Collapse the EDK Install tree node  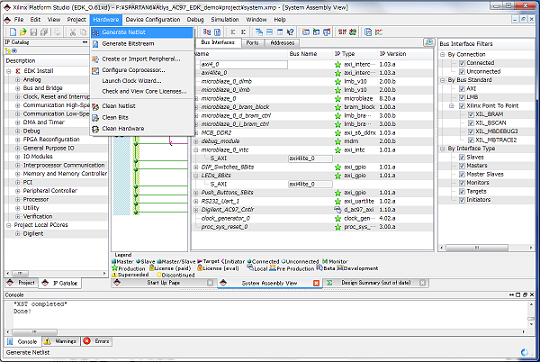[9, 71]
